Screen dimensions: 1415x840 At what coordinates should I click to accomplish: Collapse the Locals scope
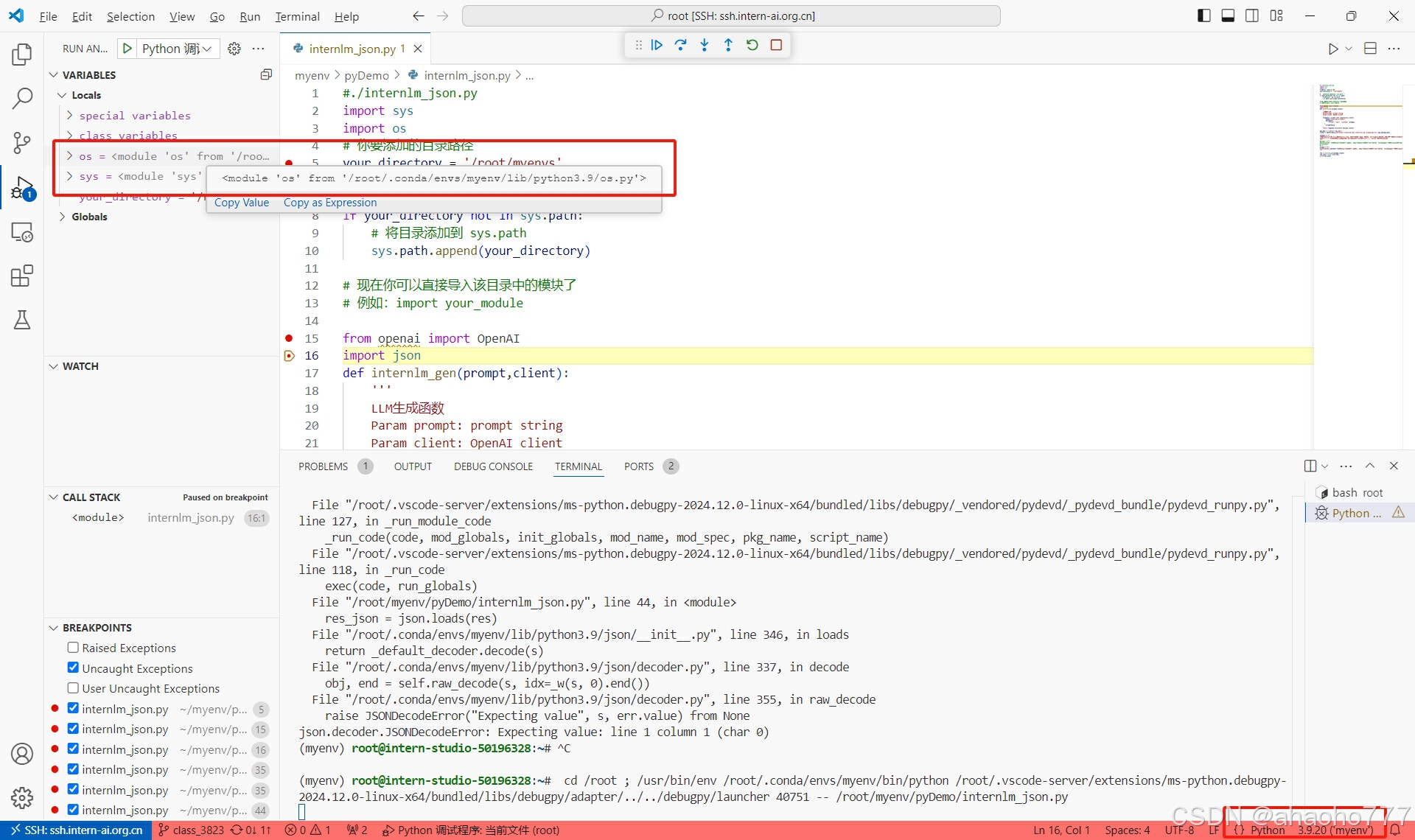(x=62, y=95)
